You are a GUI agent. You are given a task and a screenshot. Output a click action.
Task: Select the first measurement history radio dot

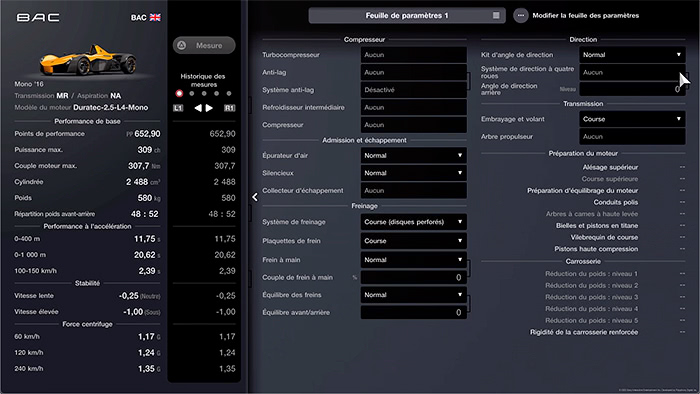[179, 94]
